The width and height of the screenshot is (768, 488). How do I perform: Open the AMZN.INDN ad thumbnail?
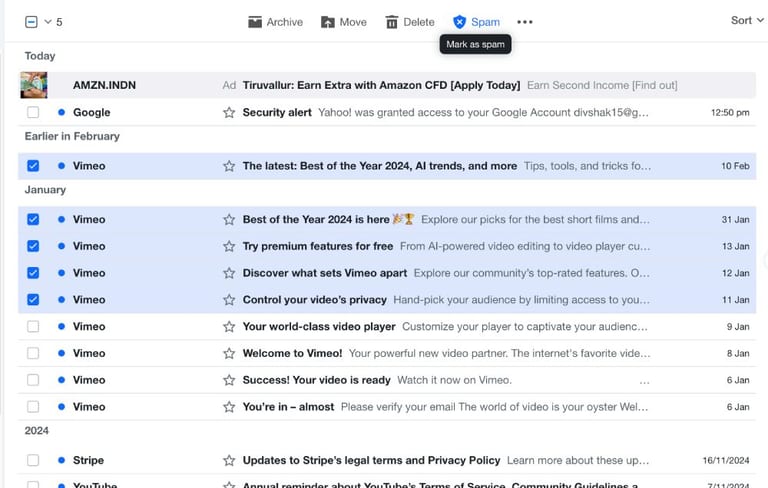pyautogui.click(x=34, y=85)
